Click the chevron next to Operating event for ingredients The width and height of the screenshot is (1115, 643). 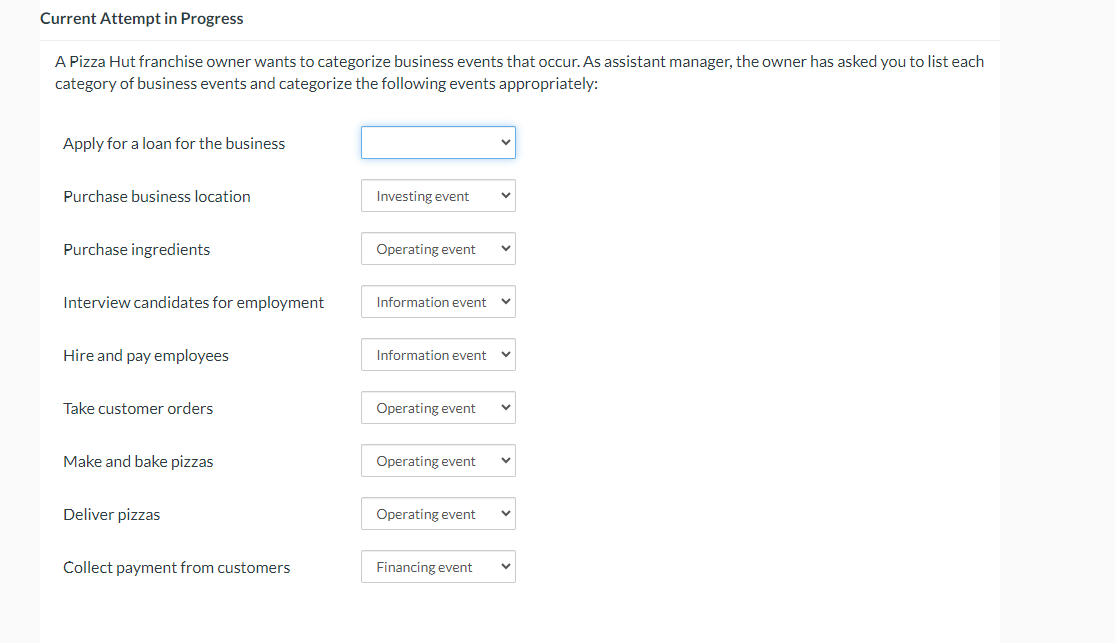pyautogui.click(x=505, y=248)
